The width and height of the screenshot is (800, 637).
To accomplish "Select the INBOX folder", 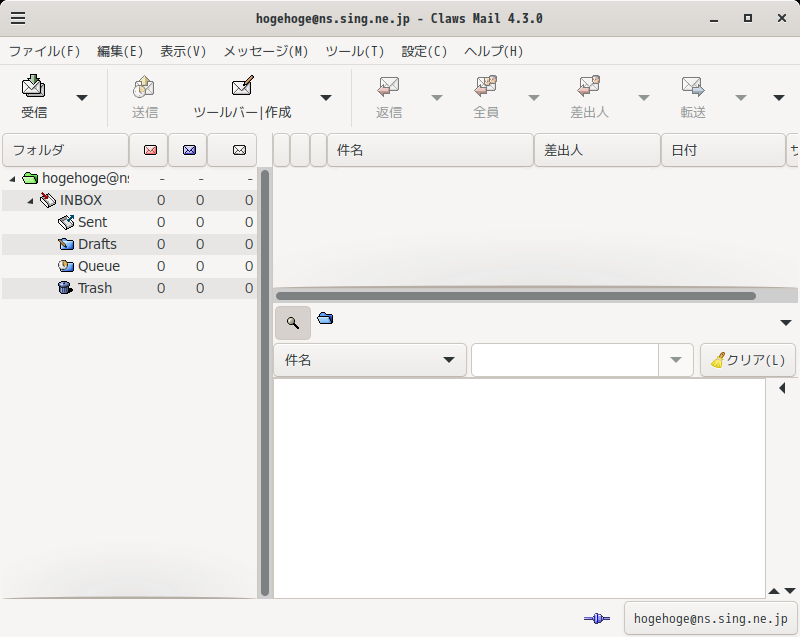I will (x=130, y=200).
